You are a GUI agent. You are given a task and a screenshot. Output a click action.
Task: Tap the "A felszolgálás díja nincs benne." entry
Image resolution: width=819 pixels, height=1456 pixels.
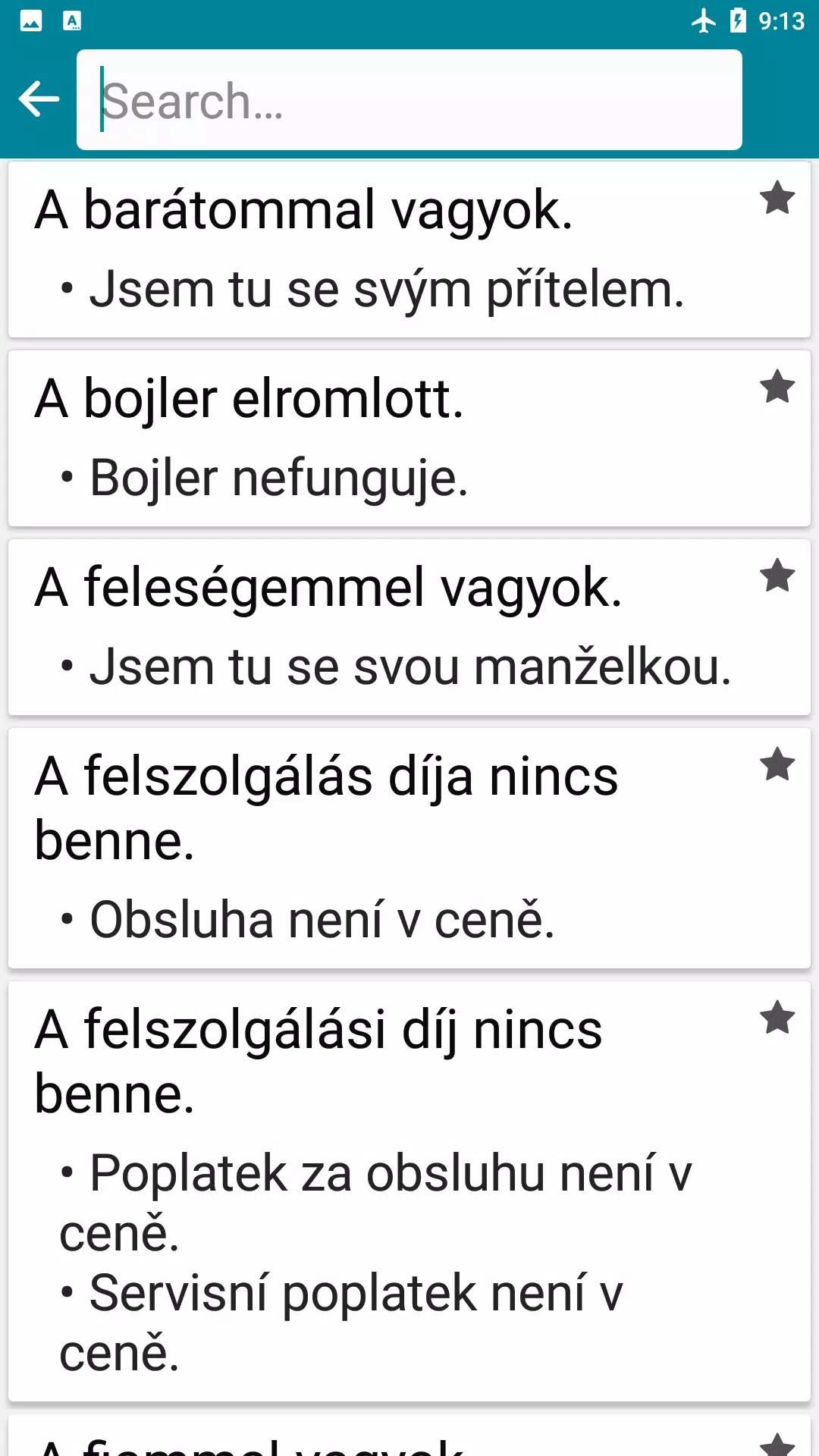click(326, 808)
